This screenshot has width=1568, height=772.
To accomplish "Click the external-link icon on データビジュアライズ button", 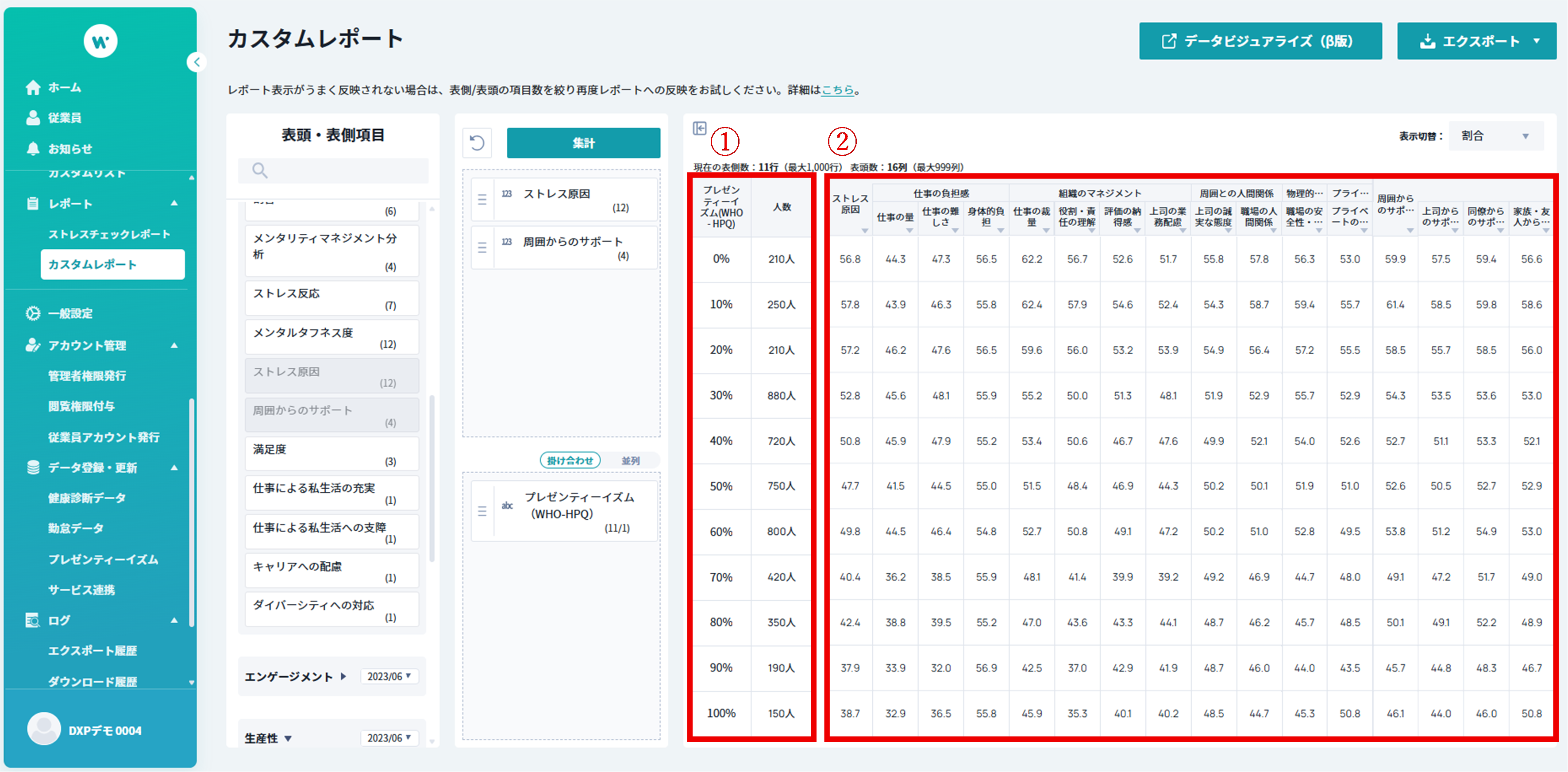I will pyautogui.click(x=1169, y=42).
